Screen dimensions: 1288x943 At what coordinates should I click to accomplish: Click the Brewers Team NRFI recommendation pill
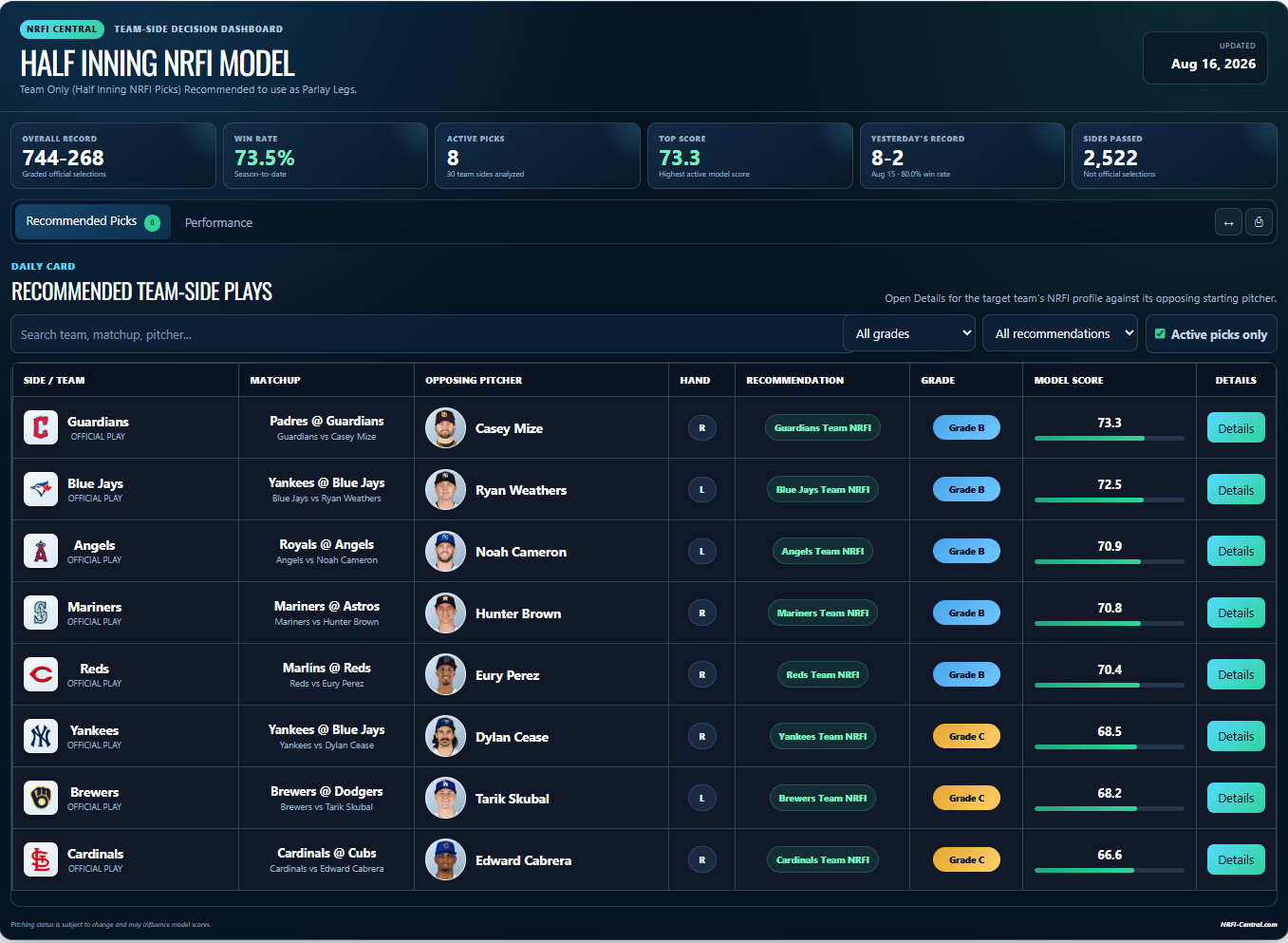coord(823,799)
